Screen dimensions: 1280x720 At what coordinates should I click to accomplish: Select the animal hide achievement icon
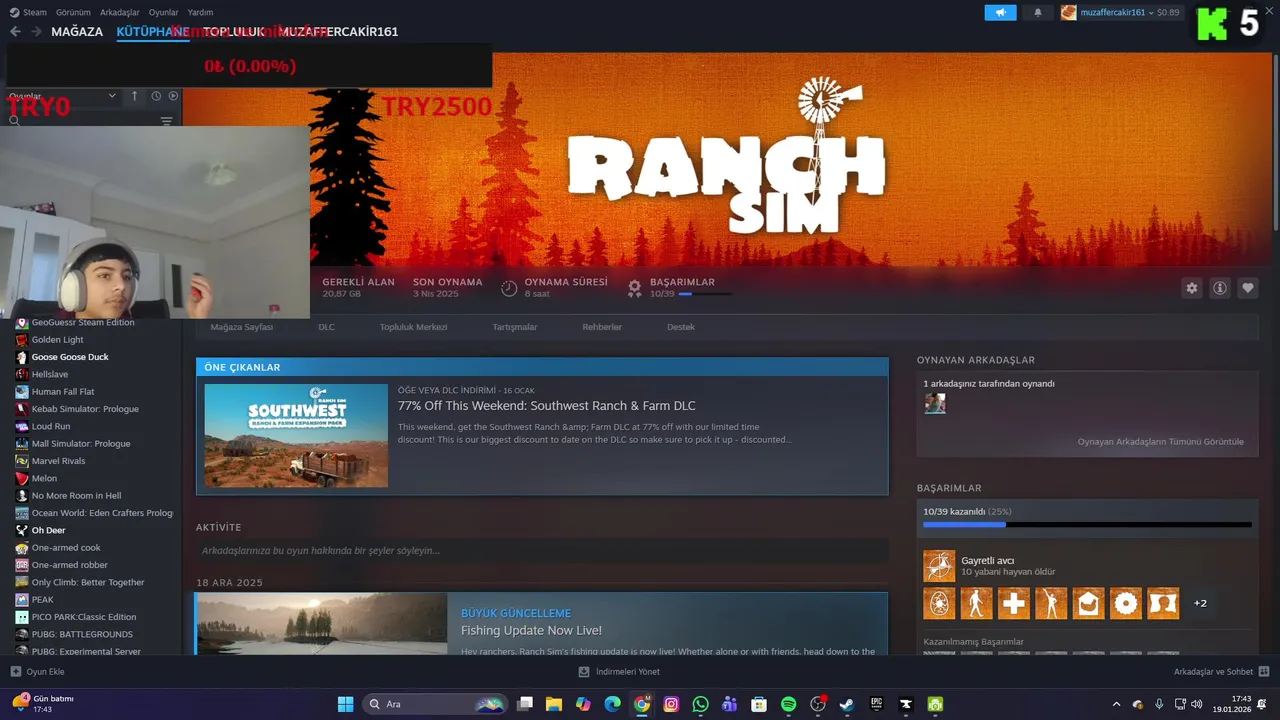pyautogui.click(x=1163, y=603)
